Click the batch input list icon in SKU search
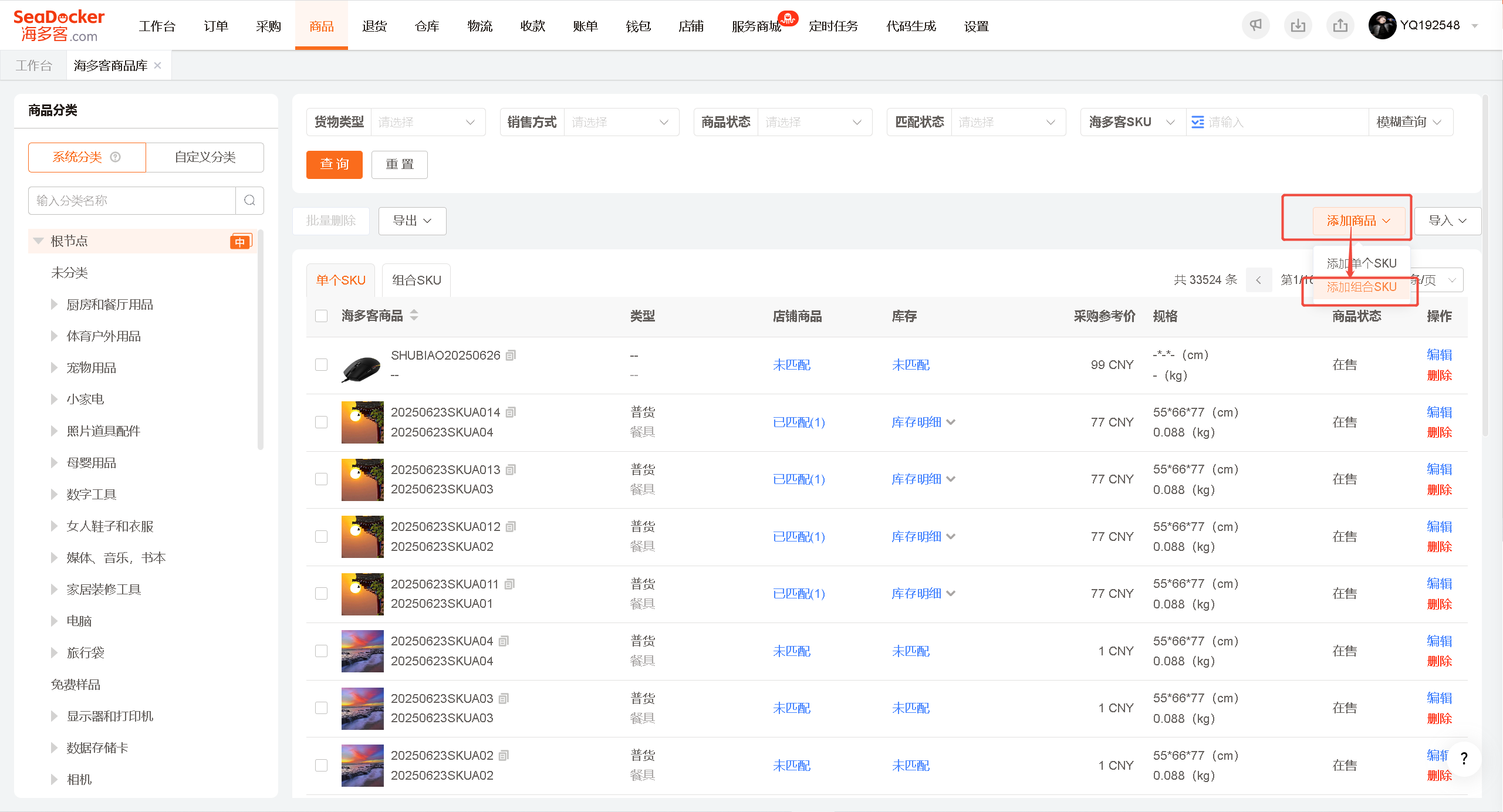Screen dimensions: 1503x812 (x=1198, y=122)
